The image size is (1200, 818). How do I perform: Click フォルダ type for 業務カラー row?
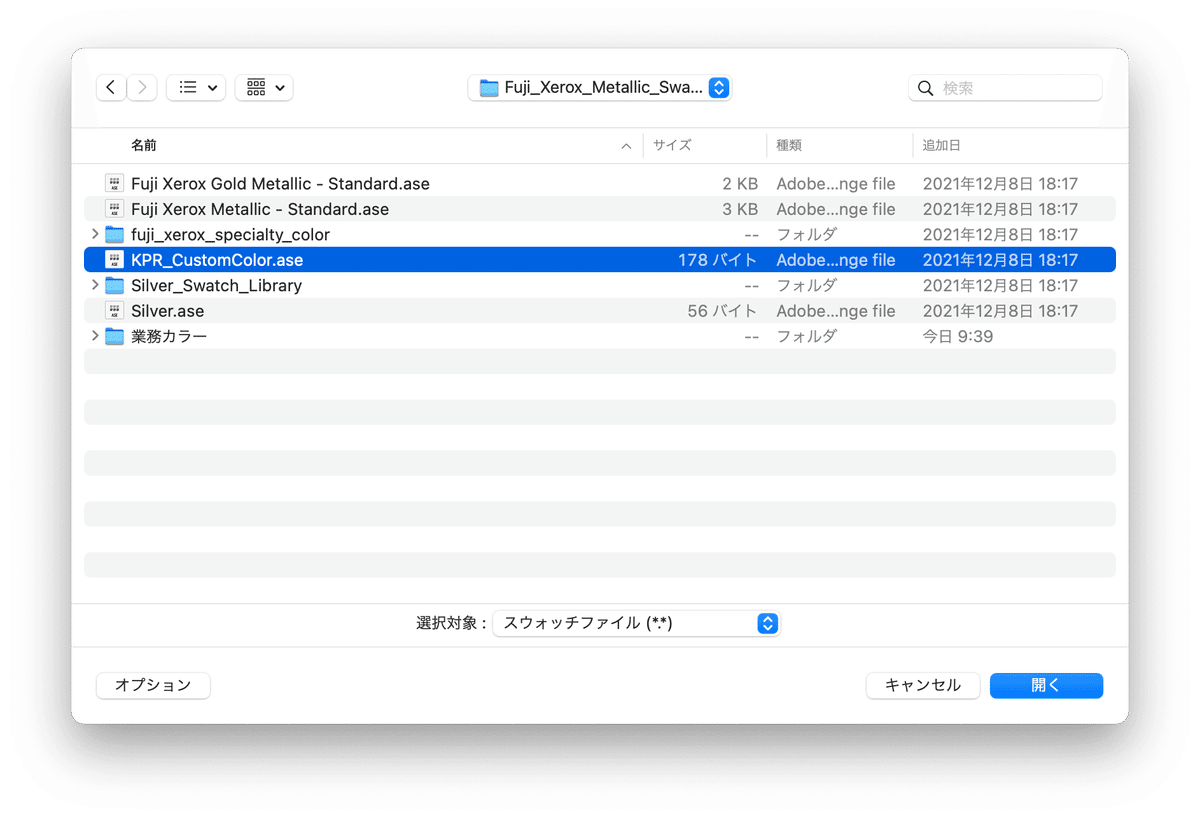pos(806,337)
